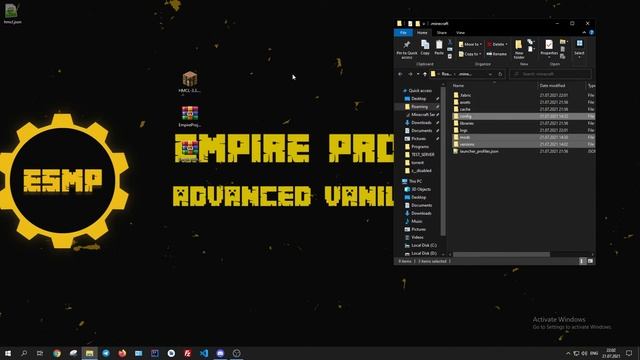Screen dimensions: 640x360
Task: Switch to the Share ribbon tab
Action: pos(442,33)
